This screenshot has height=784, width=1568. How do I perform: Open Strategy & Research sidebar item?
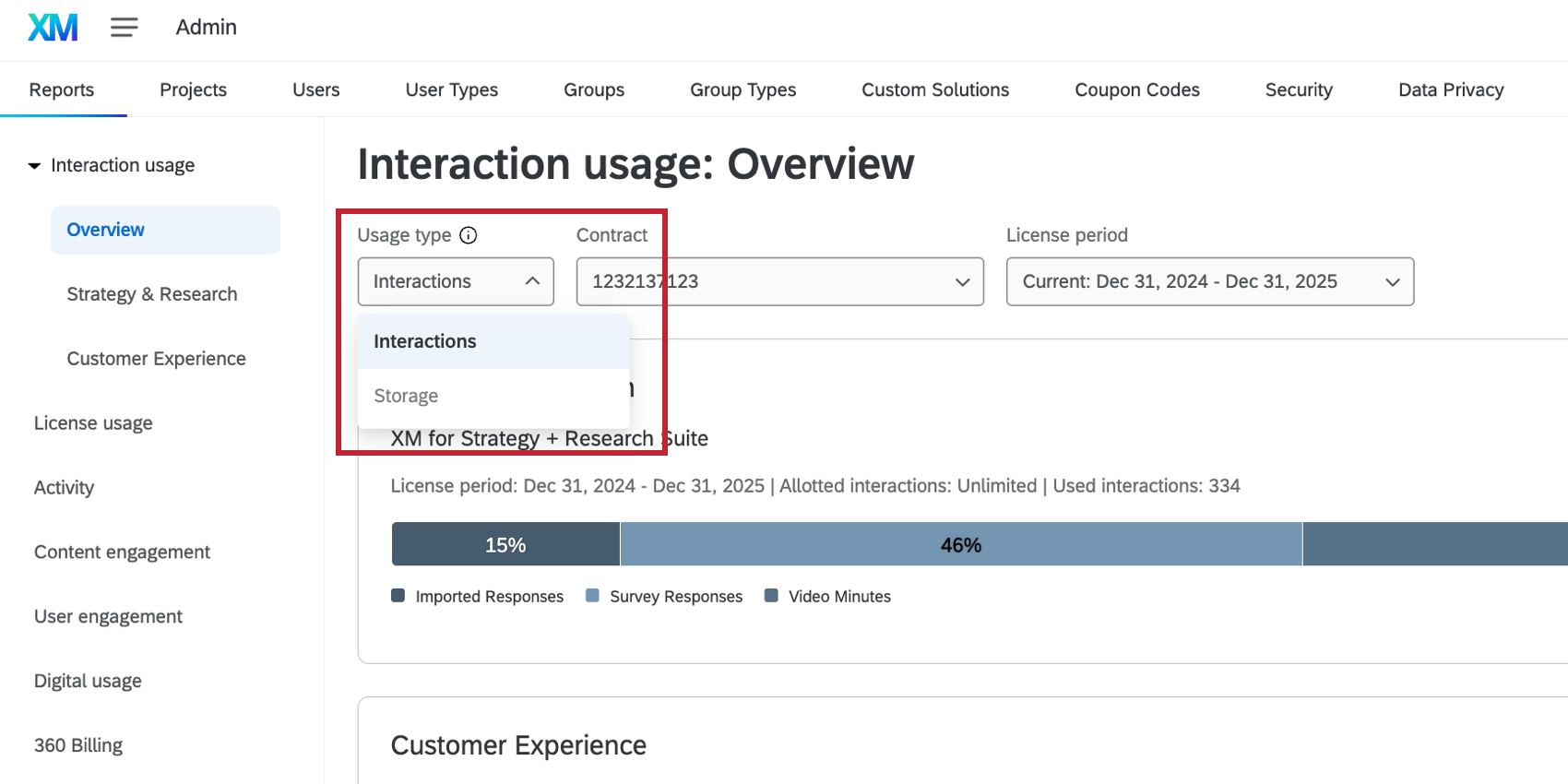click(x=152, y=294)
